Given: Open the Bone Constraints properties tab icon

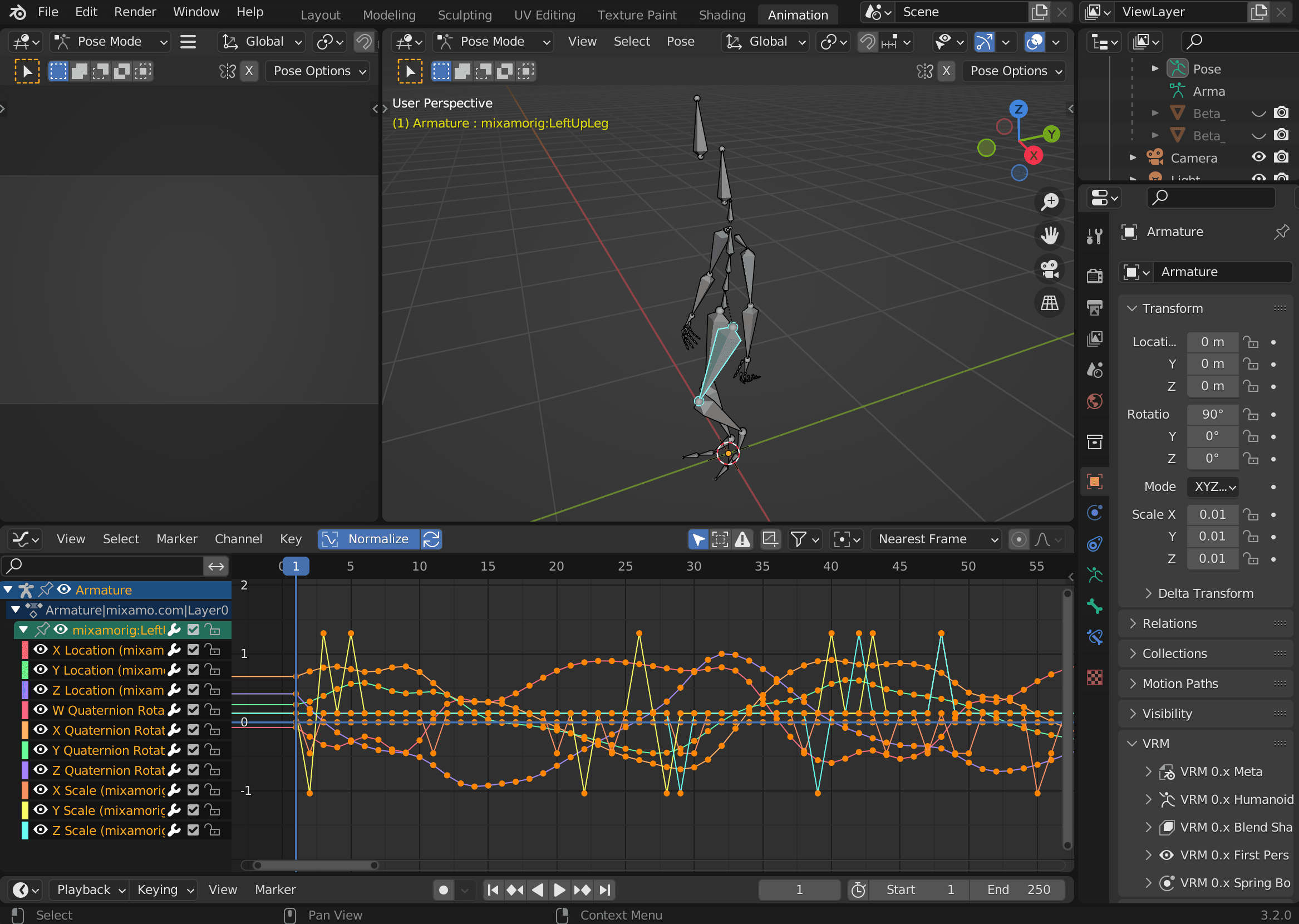Looking at the screenshot, I should pos(1094,637).
